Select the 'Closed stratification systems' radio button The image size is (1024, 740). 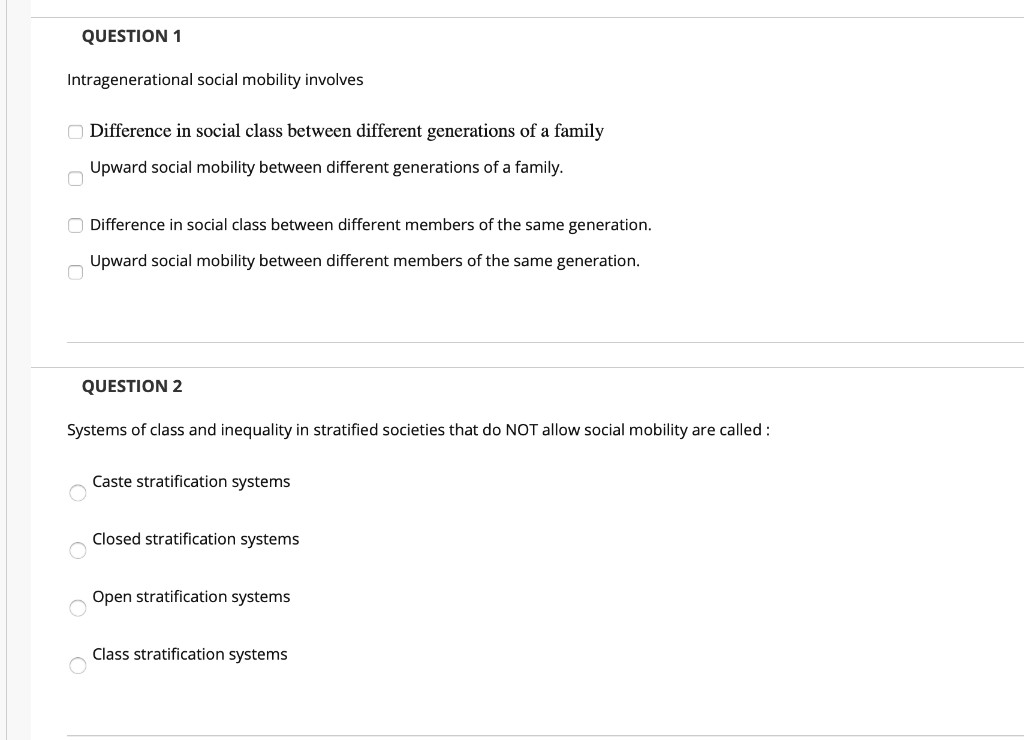coord(77,550)
